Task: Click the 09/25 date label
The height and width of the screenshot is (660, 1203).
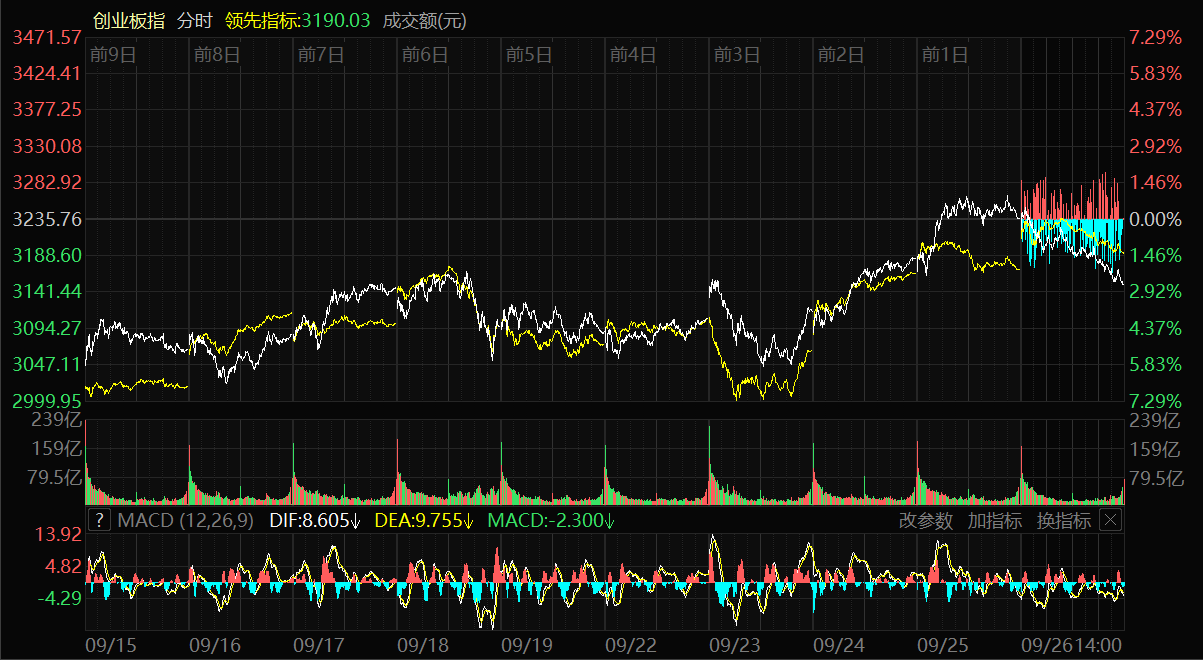Action: [943, 646]
